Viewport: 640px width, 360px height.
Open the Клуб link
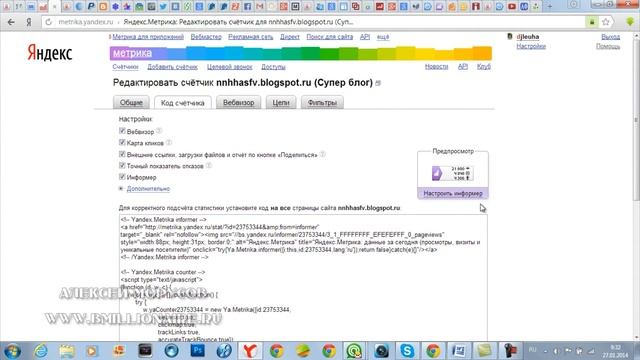pos(484,67)
